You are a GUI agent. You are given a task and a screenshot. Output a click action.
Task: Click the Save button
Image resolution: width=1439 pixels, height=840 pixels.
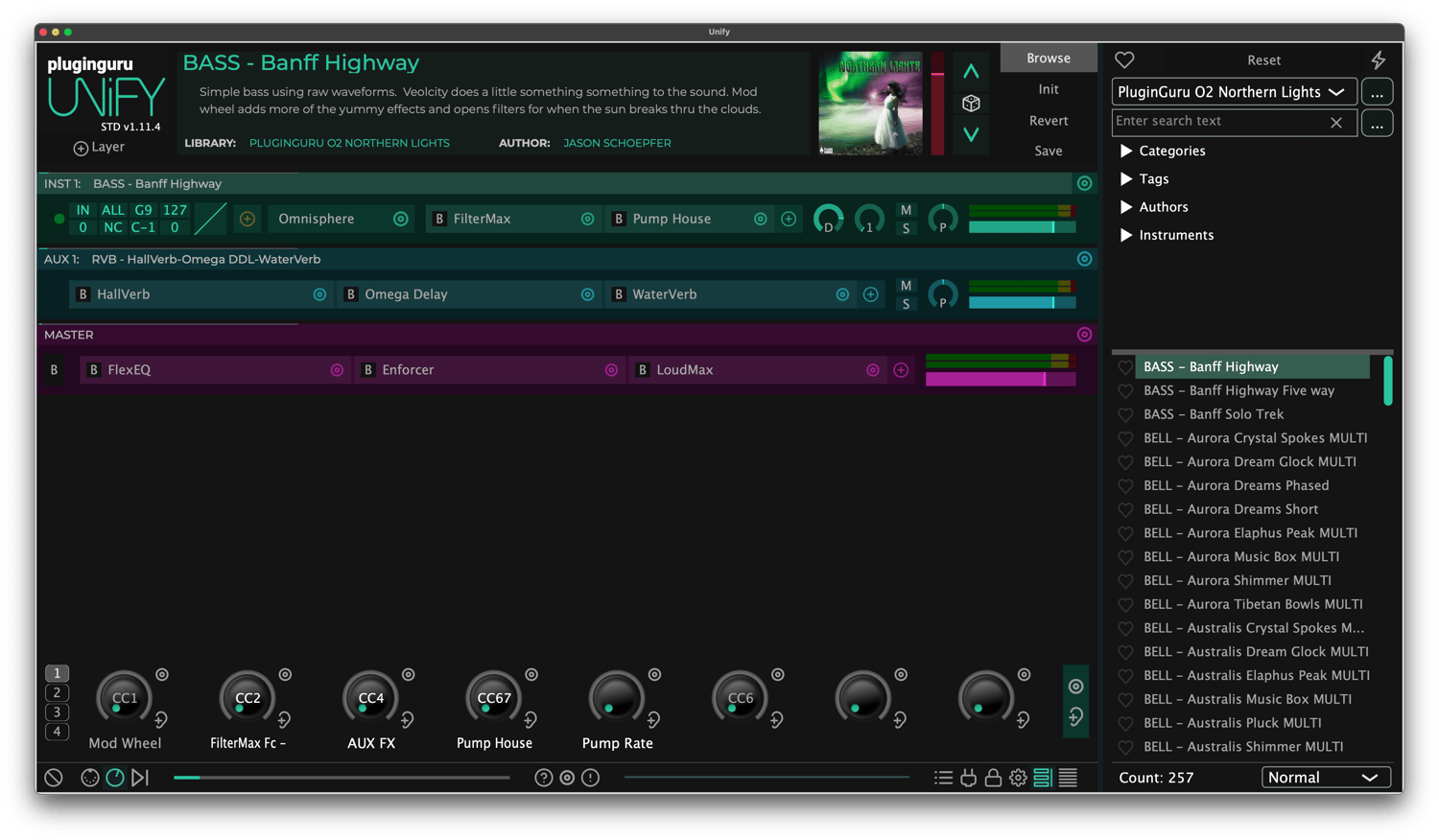(x=1049, y=152)
